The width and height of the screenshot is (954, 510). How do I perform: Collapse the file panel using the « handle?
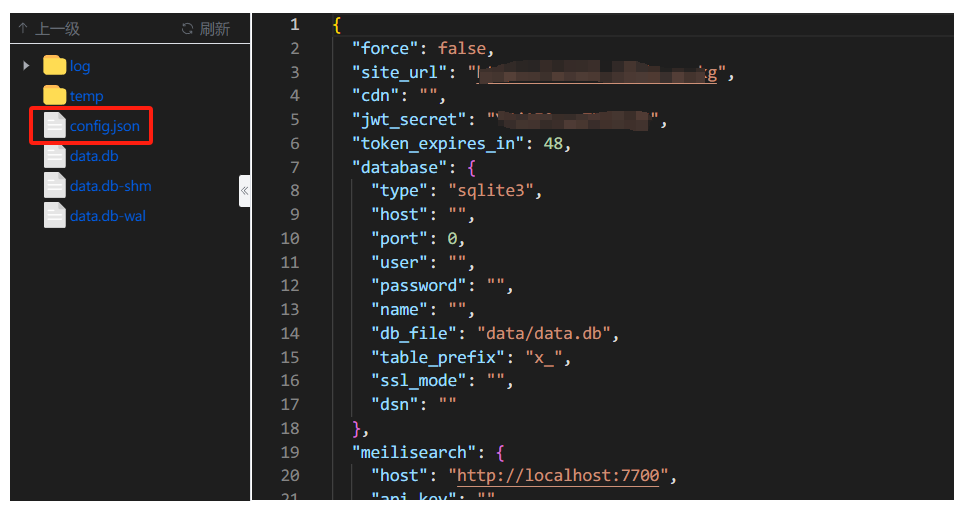pos(244,190)
